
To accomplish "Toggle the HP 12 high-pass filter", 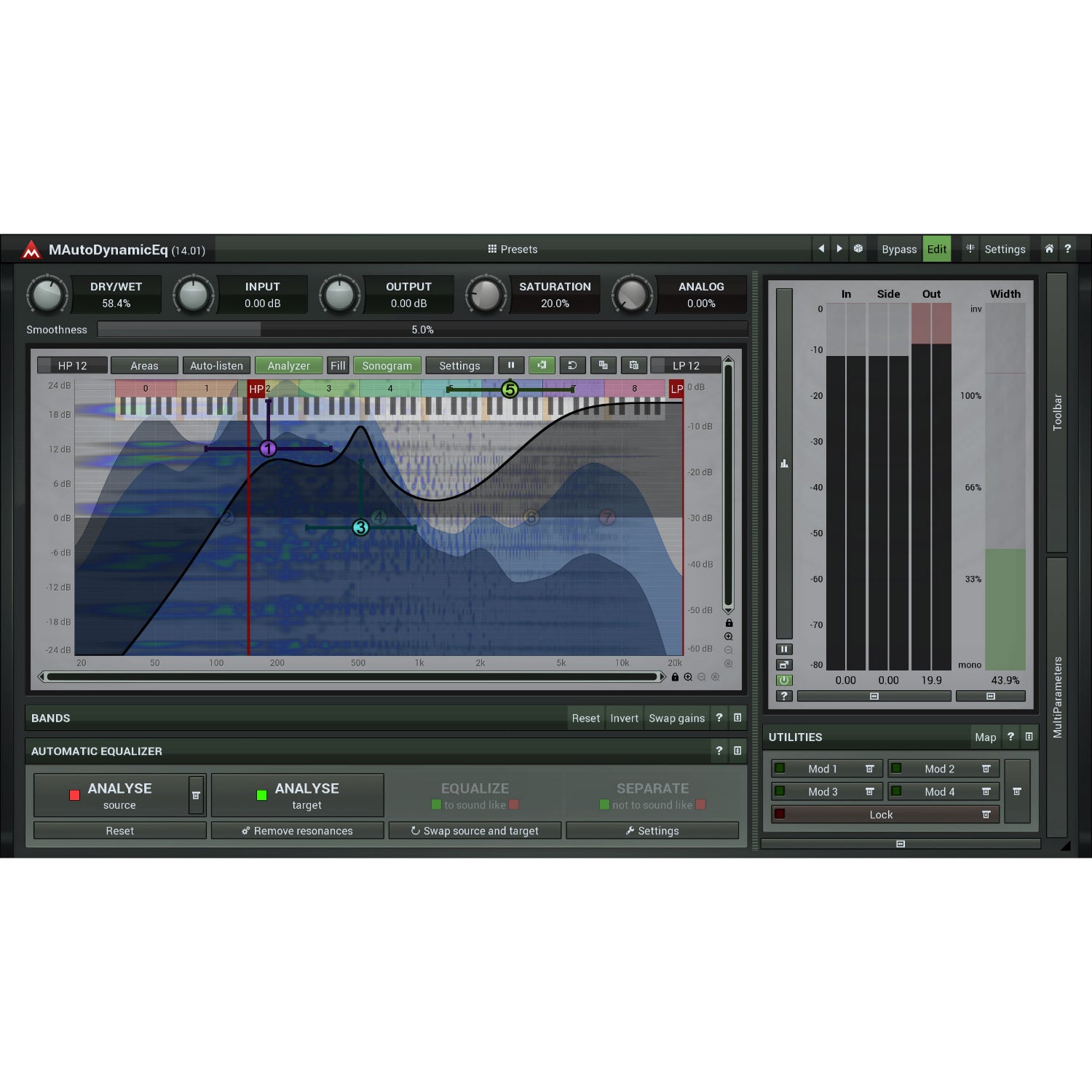I will (72, 365).
